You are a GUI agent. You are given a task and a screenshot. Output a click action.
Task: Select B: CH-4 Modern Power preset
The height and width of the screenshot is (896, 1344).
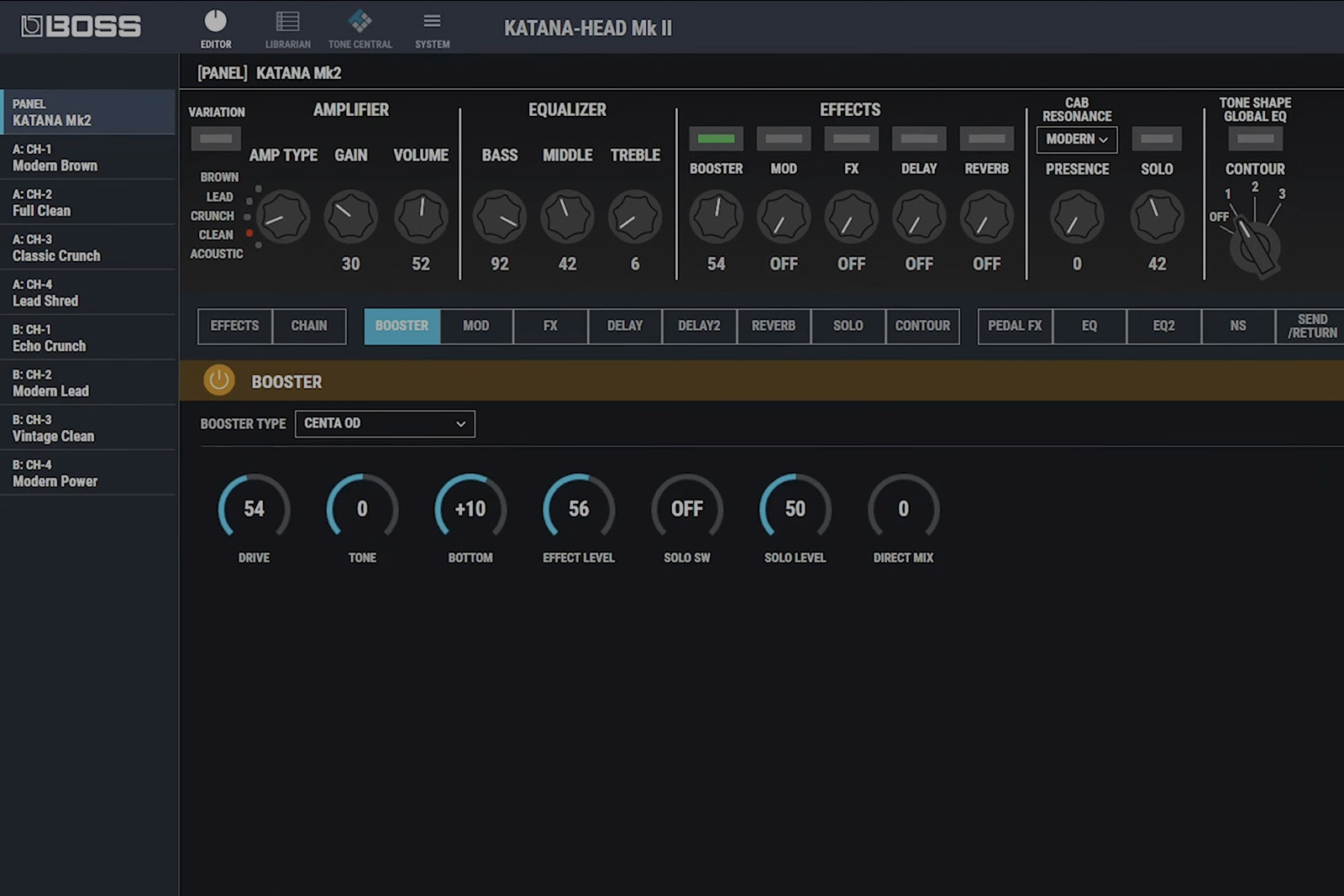87,473
